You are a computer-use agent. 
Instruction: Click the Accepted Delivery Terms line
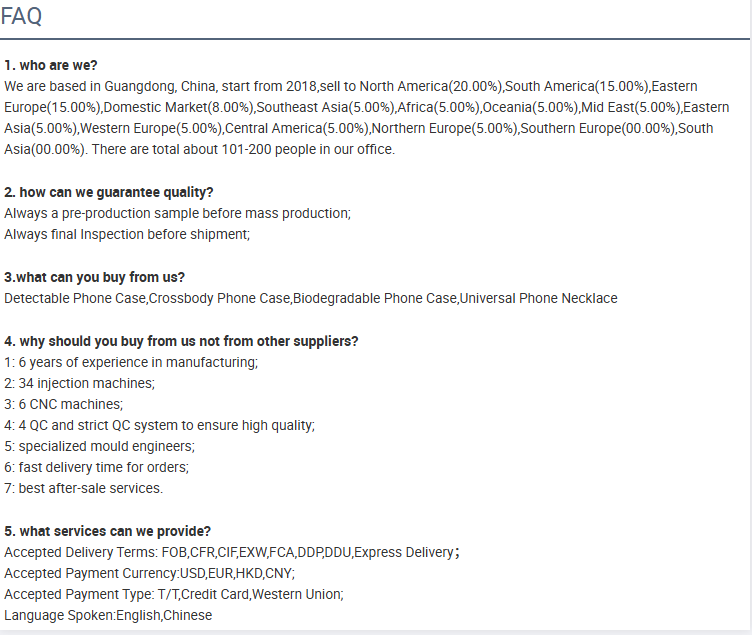[232, 553]
